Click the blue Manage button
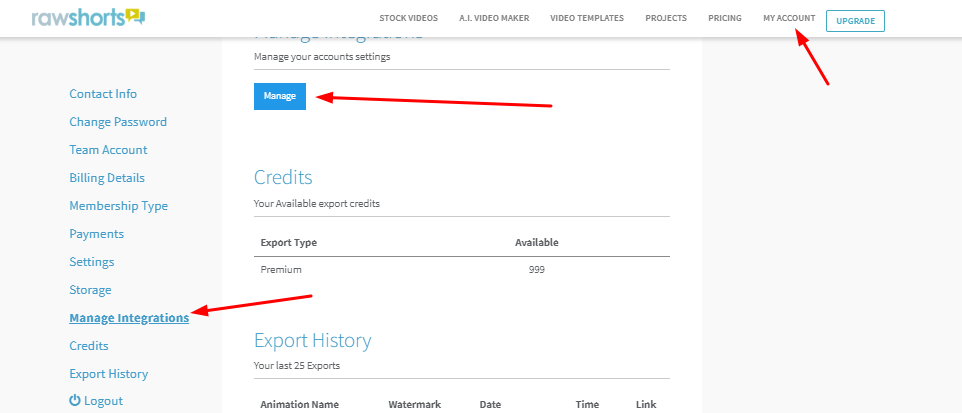Screen dimensions: 962x413 [280, 96]
